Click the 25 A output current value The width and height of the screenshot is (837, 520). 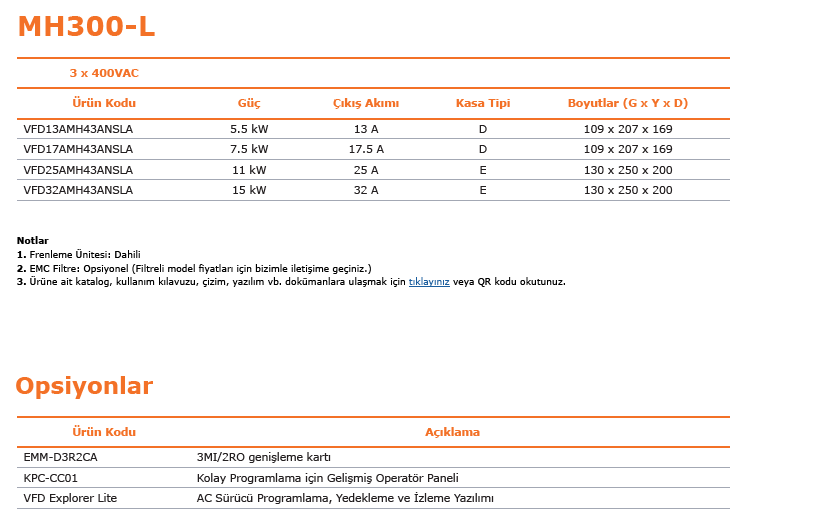tap(366, 170)
